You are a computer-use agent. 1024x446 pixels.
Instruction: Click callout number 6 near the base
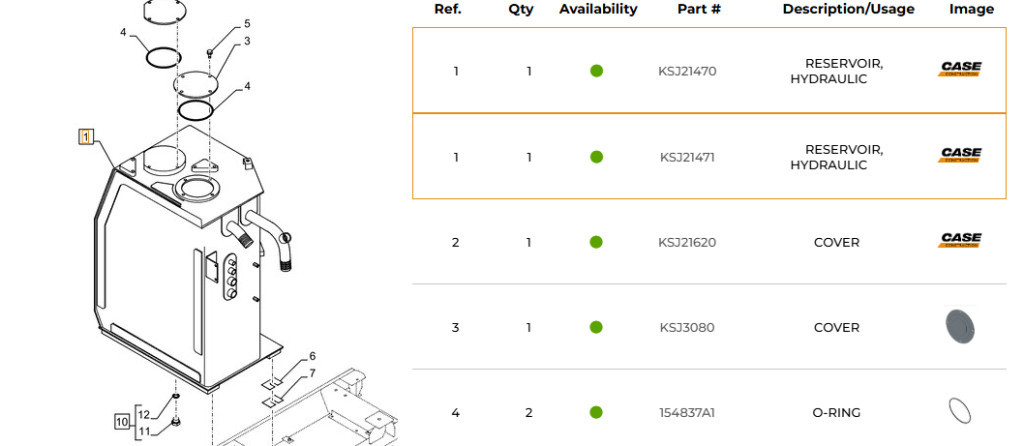[312, 357]
